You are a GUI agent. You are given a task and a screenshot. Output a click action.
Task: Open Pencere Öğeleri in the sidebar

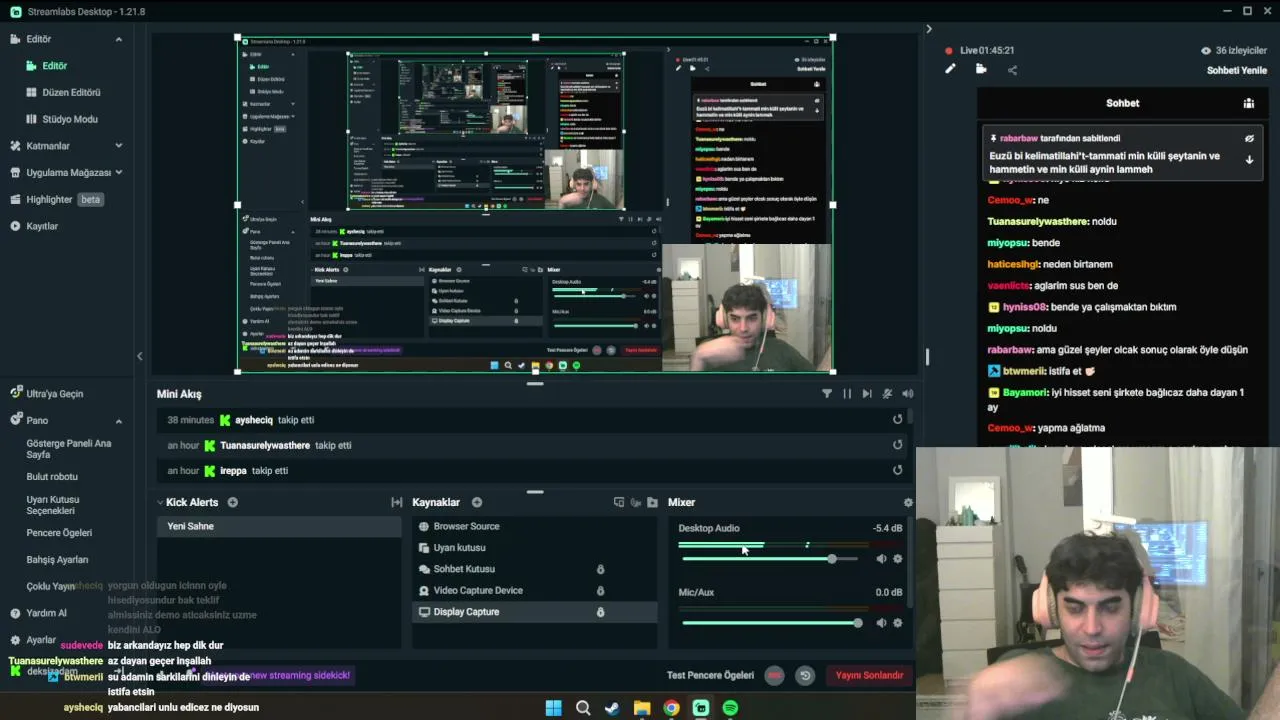59,533
